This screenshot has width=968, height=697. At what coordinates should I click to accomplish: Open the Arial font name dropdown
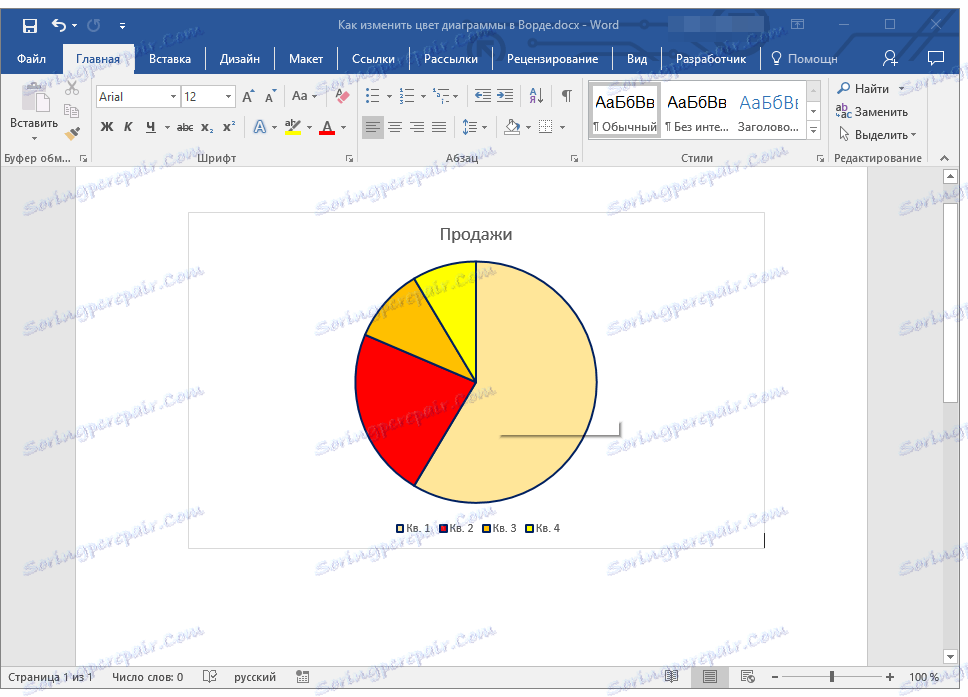point(173,96)
